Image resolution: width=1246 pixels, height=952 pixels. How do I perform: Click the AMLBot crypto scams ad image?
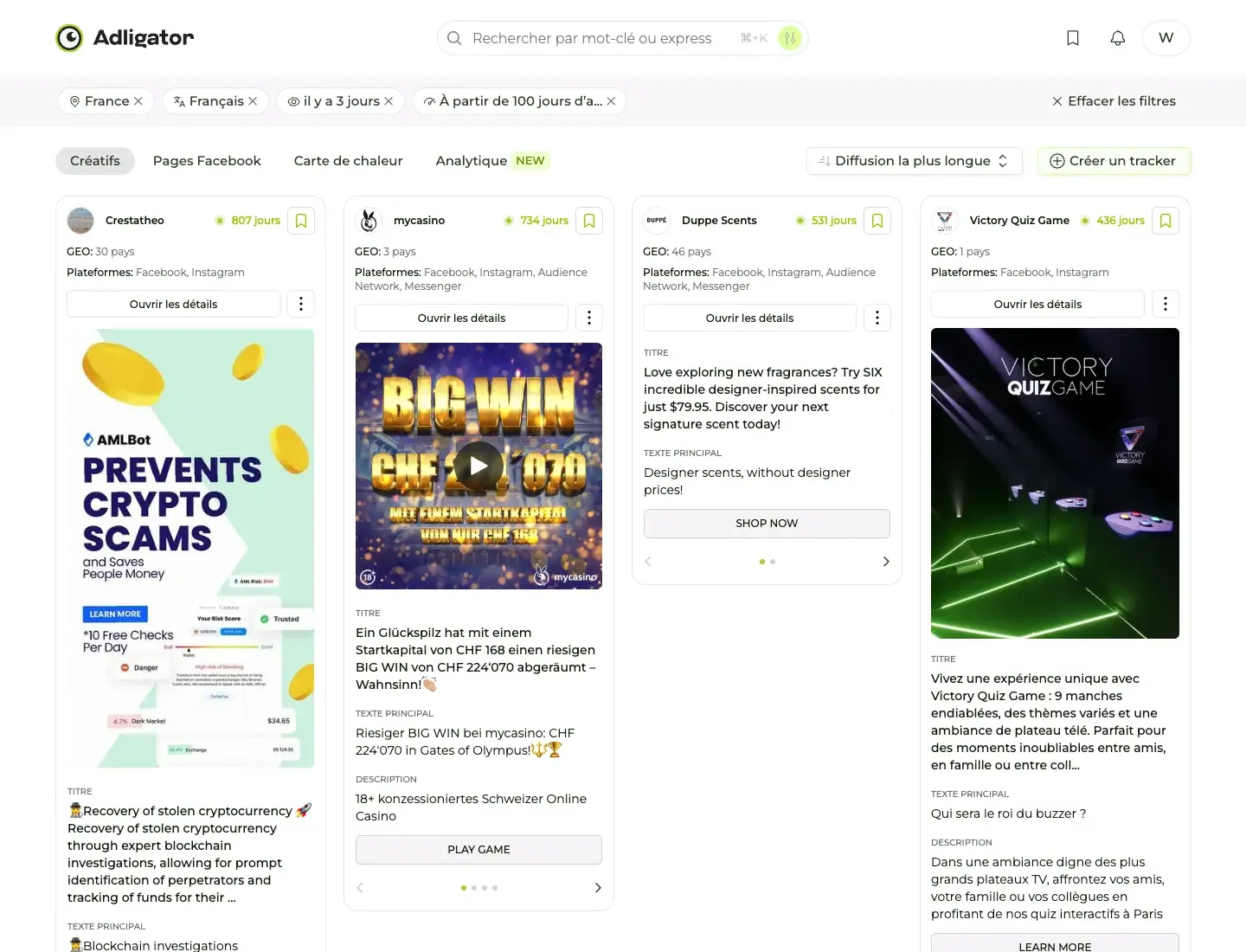[190, 548]
